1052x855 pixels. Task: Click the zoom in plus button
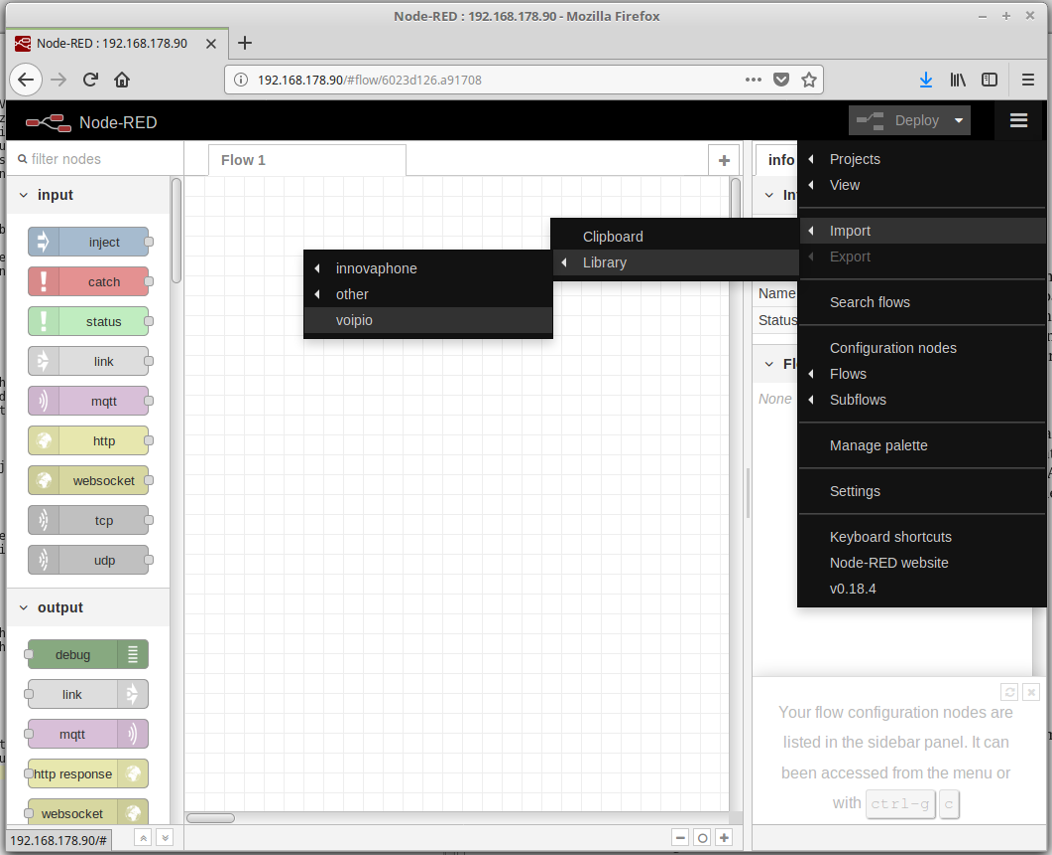coord(724,838)
